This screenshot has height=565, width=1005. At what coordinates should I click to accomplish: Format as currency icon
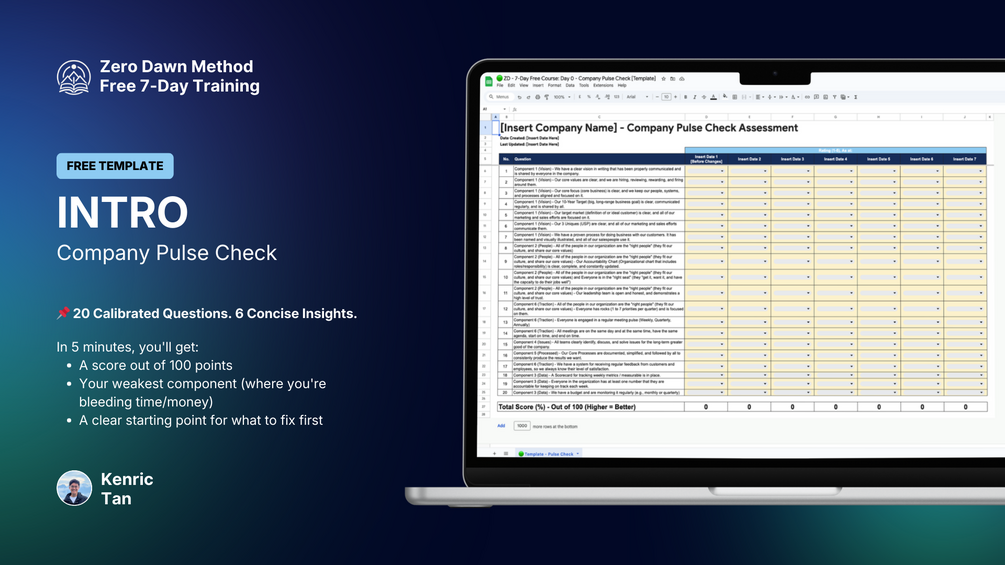(579, 97)
